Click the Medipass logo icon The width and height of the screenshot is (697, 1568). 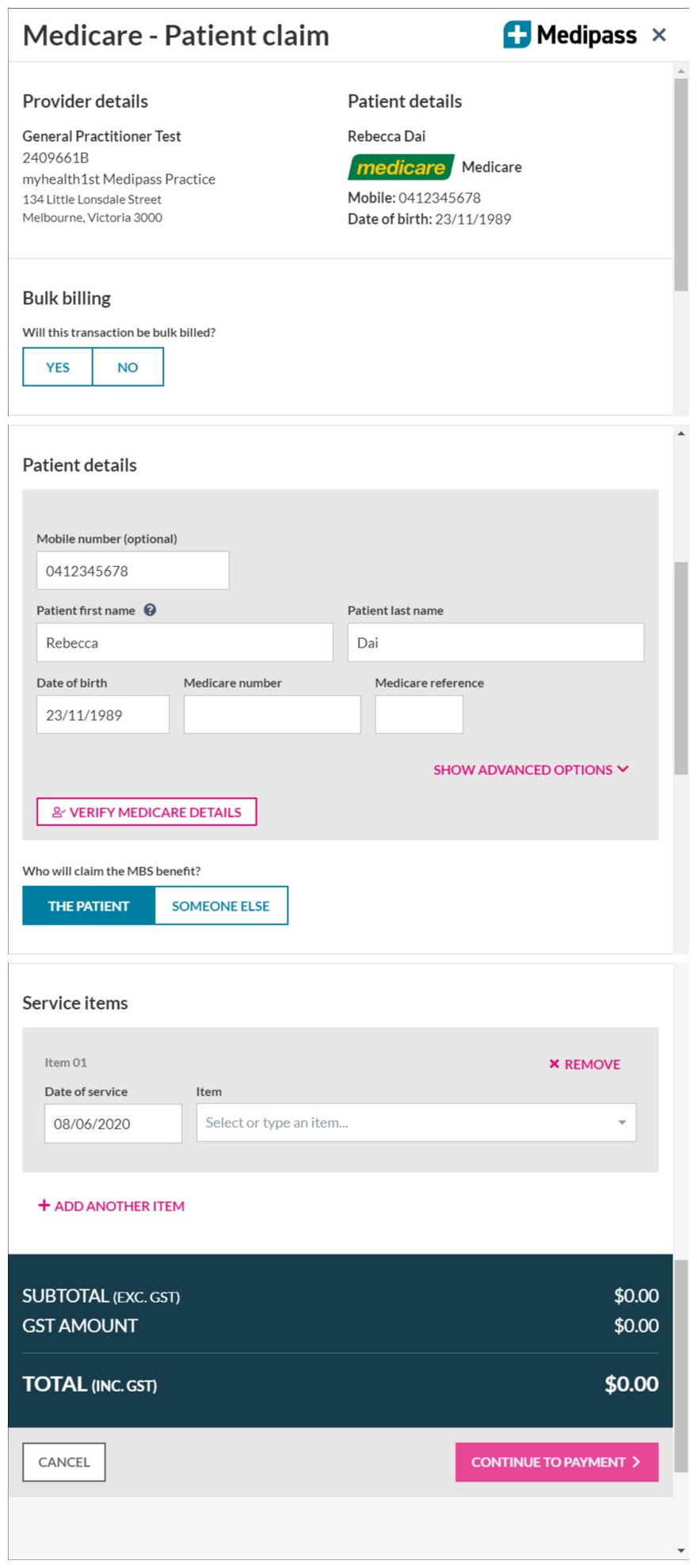click(x=517, y=35)
